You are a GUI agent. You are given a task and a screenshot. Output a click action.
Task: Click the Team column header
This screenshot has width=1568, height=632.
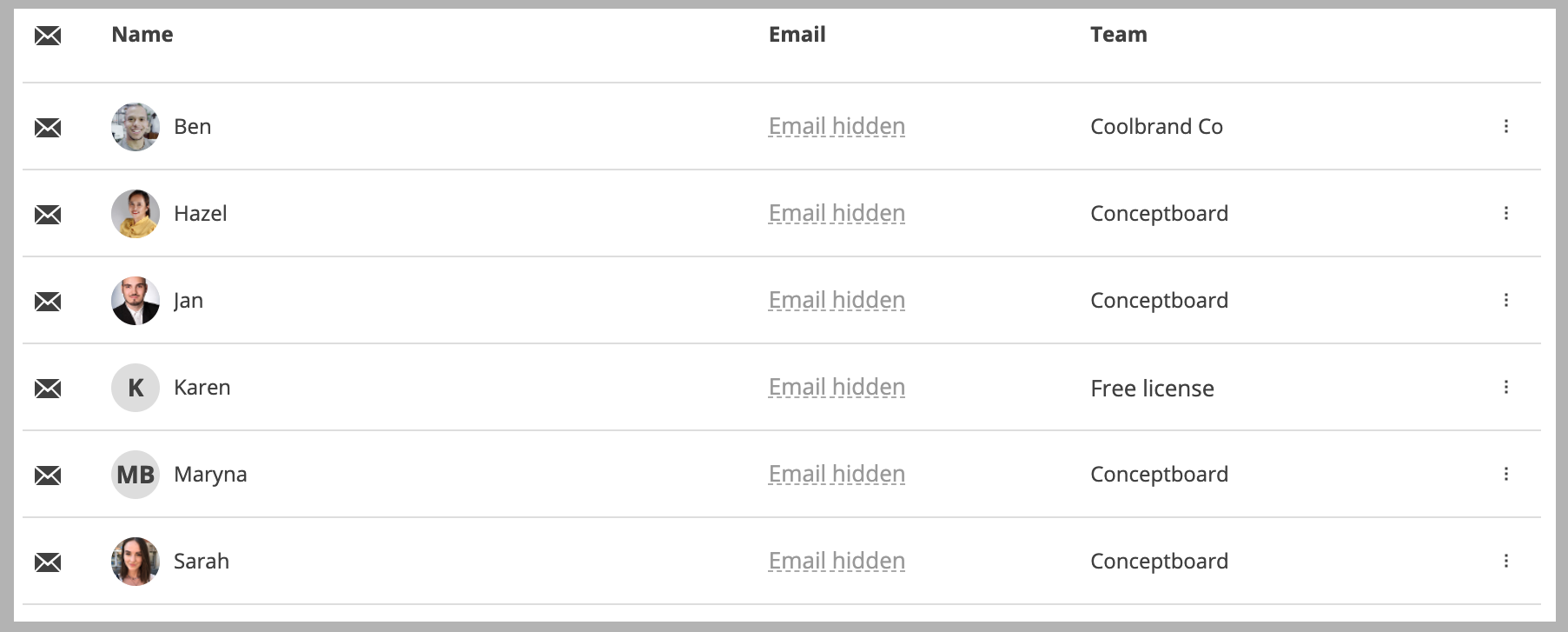(x=1119, y=35)
